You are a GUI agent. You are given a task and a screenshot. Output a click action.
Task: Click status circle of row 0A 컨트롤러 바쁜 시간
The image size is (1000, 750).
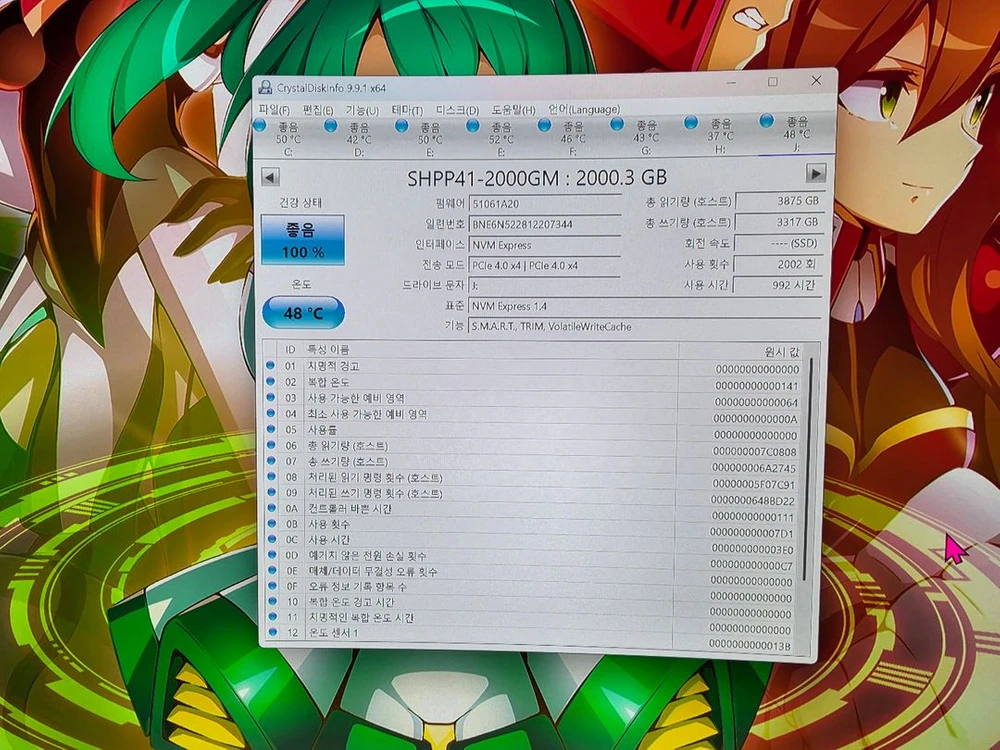click(x=272, y=508)
